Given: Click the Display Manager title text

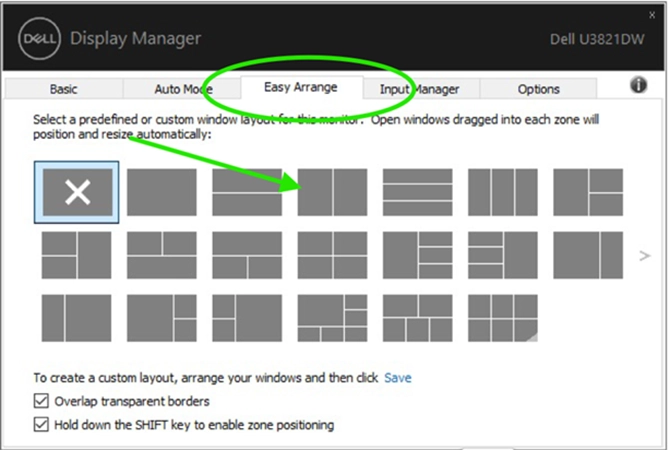Looking at the screenshot, I should point(135,38).
